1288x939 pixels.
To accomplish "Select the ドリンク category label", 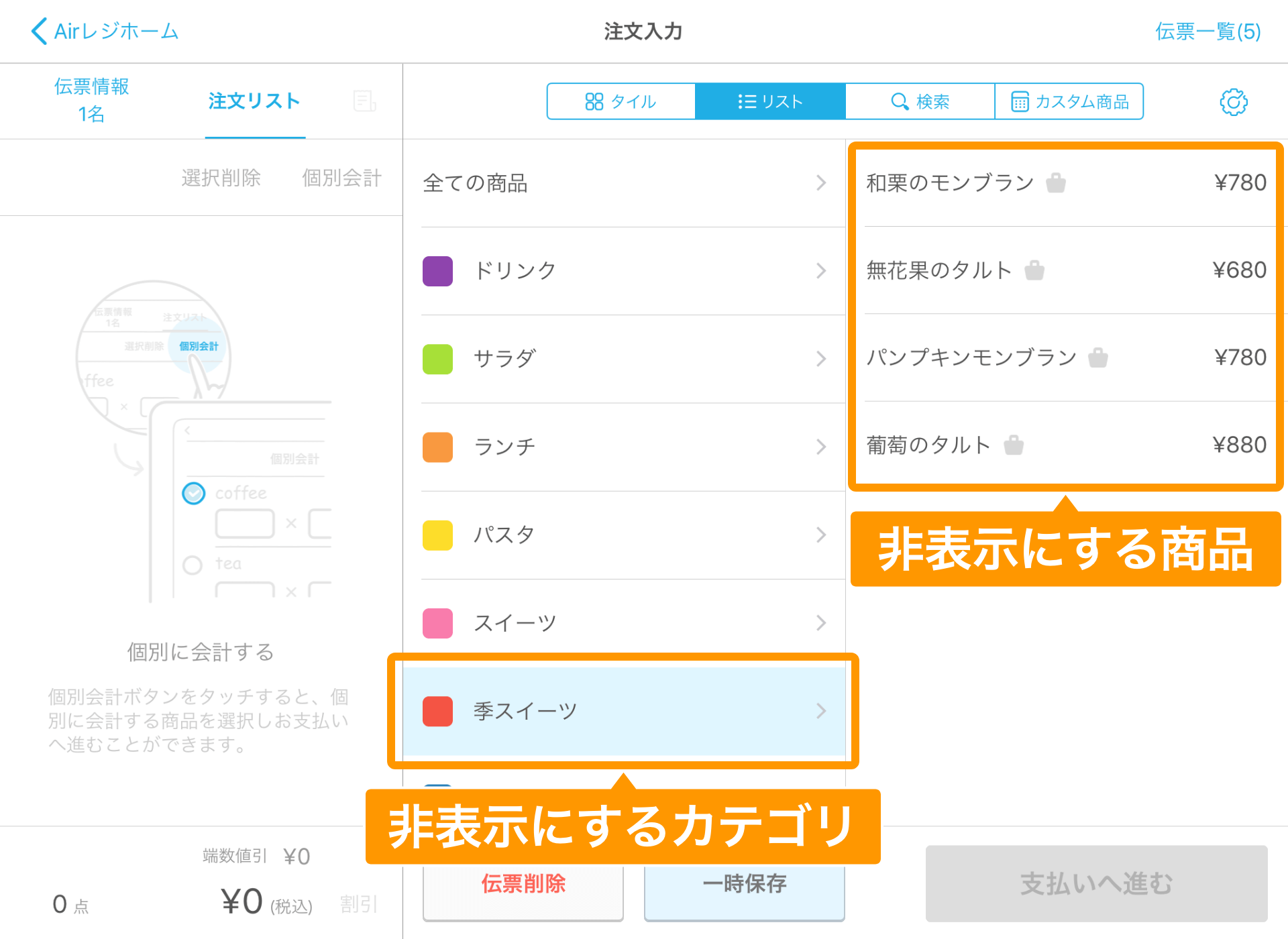I will pos(515,271).
